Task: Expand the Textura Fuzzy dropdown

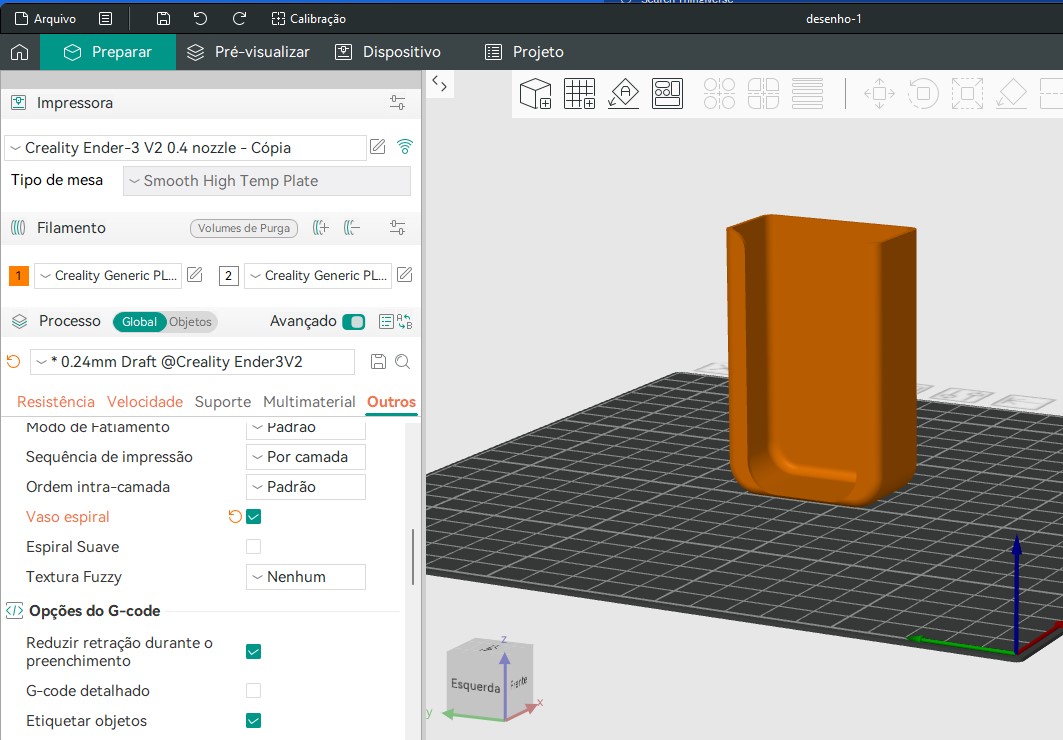Action: pos(305,577)
